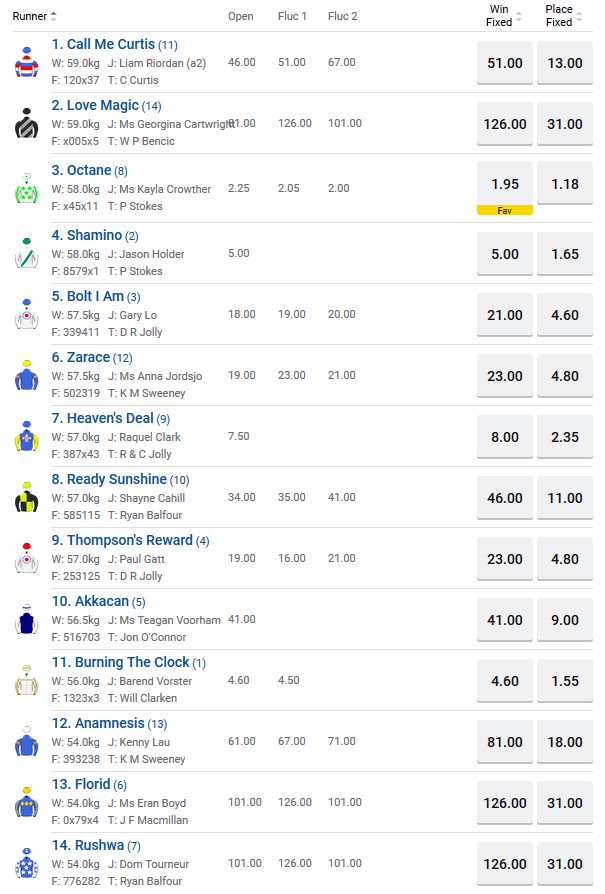Open Anamnesis runner name link
This screenshot has width=605, height=894.
[98, 723]
